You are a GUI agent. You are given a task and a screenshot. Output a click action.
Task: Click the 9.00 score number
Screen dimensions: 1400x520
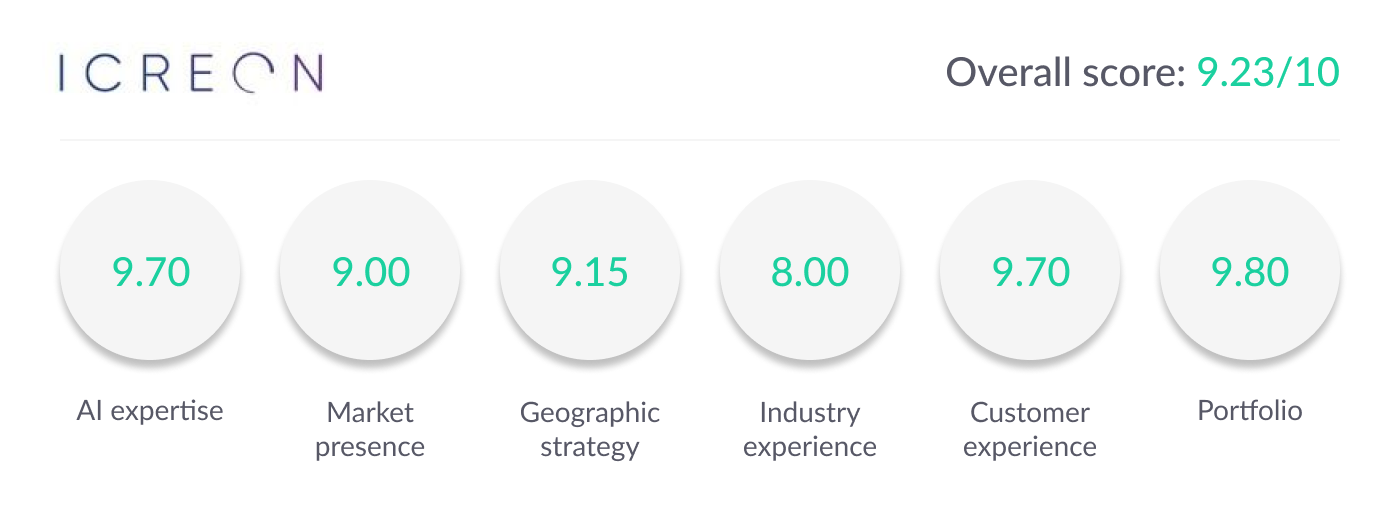point(370,272)
